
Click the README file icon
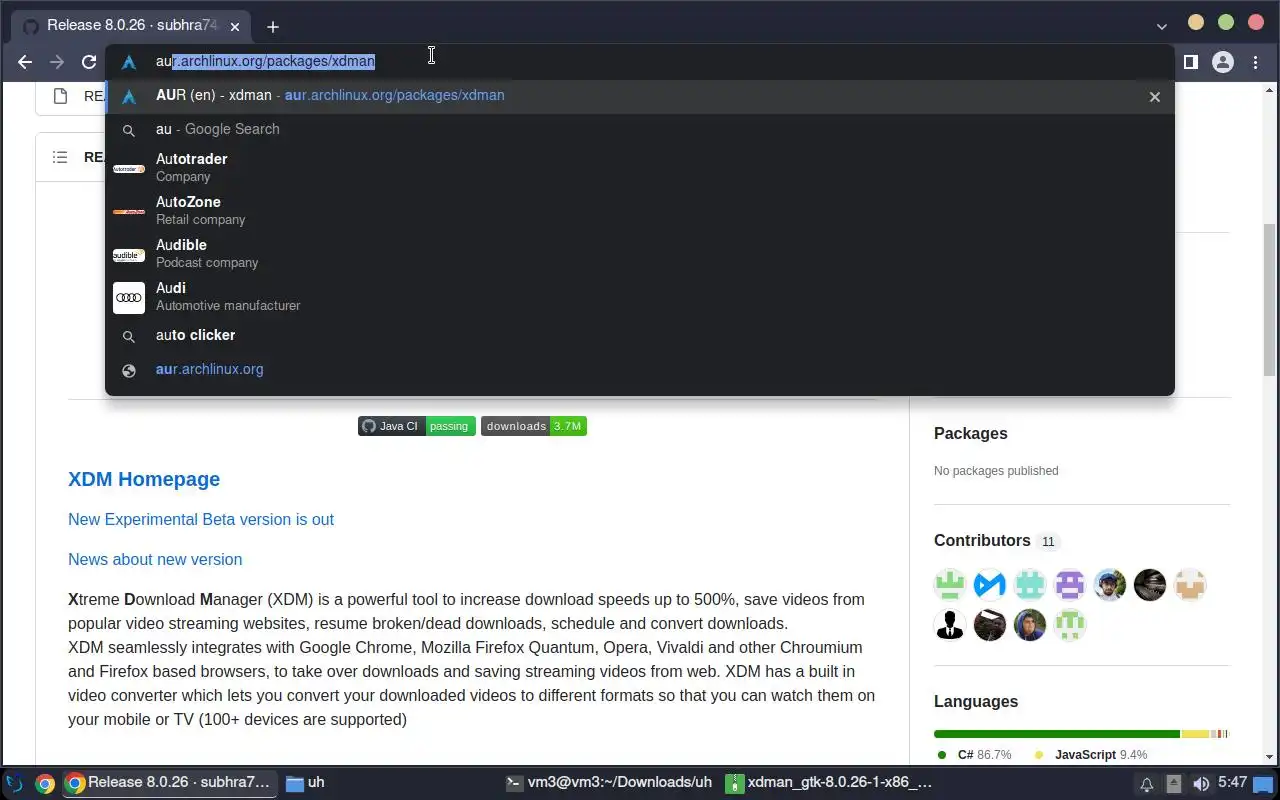[60, 96]
